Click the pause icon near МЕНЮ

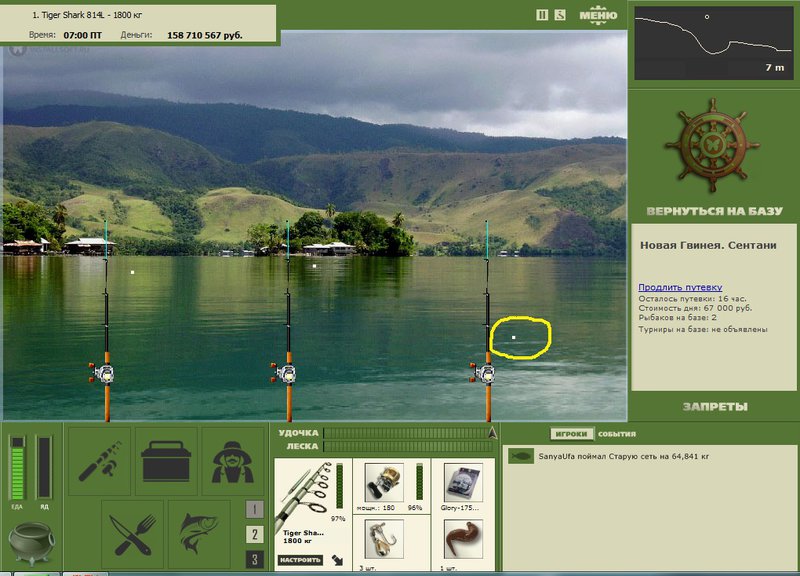coord(542,15)
